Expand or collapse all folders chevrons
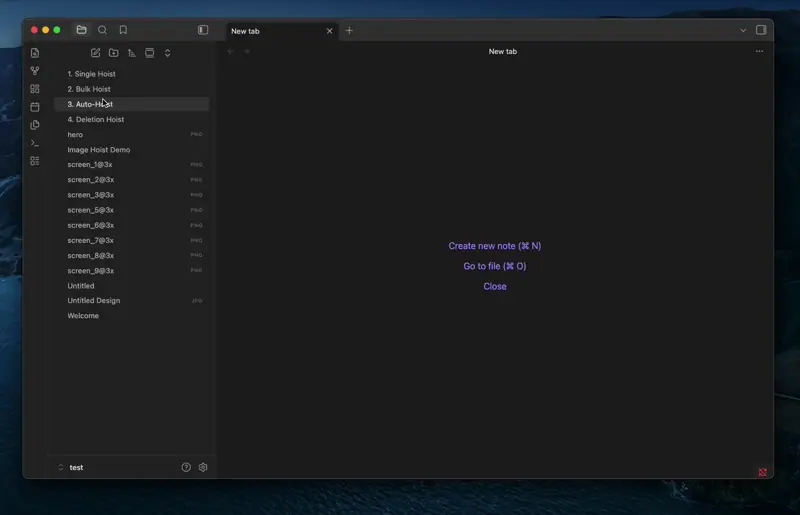 pyautogui.click(x=167, y=53)
